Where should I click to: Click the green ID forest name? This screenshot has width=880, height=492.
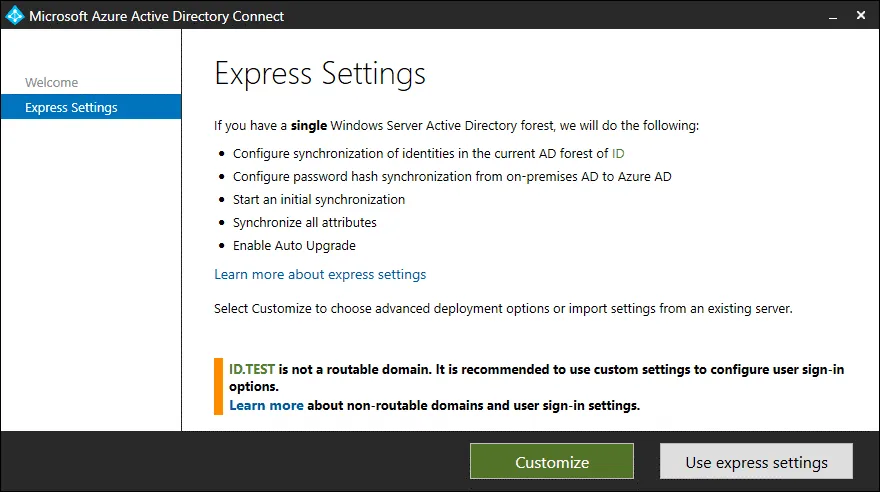click(x=619, y=153)
